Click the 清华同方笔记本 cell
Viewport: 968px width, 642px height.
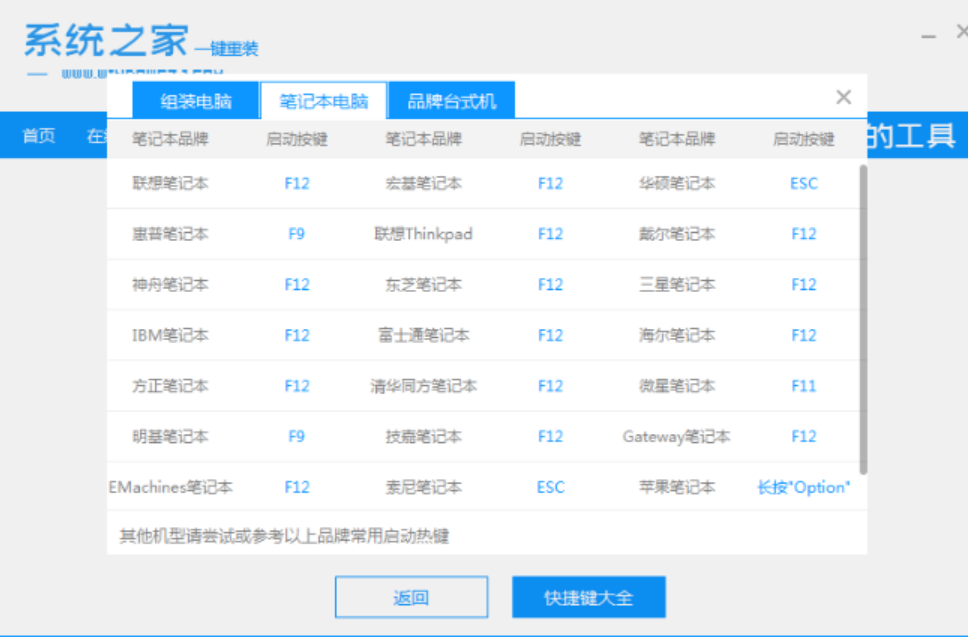pyautogui.click(x=424, y=386)
